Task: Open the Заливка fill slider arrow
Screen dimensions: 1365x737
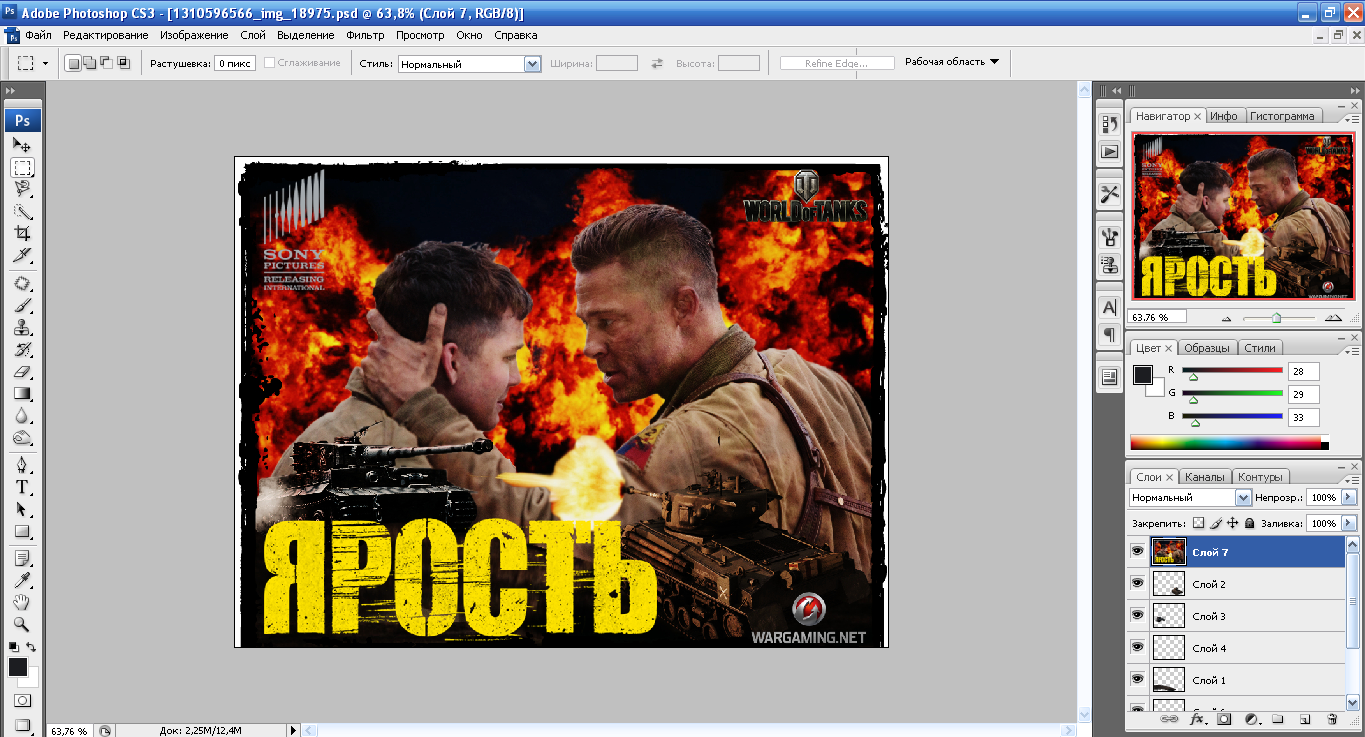Action: pos(1349,523)
